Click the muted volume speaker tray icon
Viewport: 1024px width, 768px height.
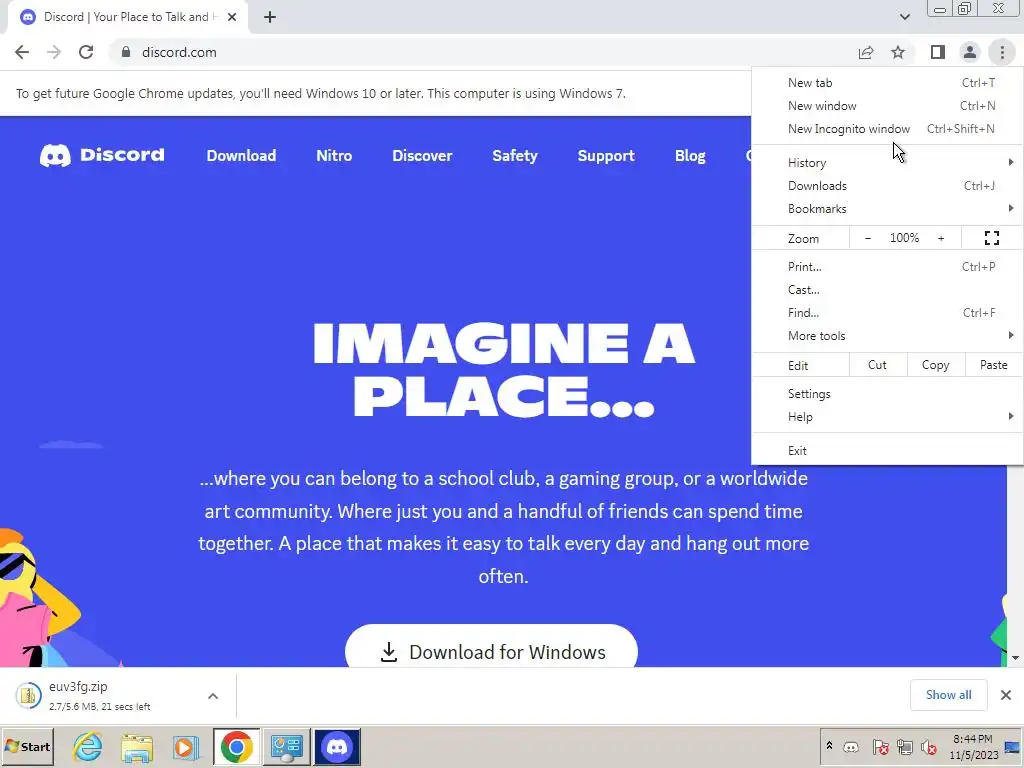(x=928, y=747)
